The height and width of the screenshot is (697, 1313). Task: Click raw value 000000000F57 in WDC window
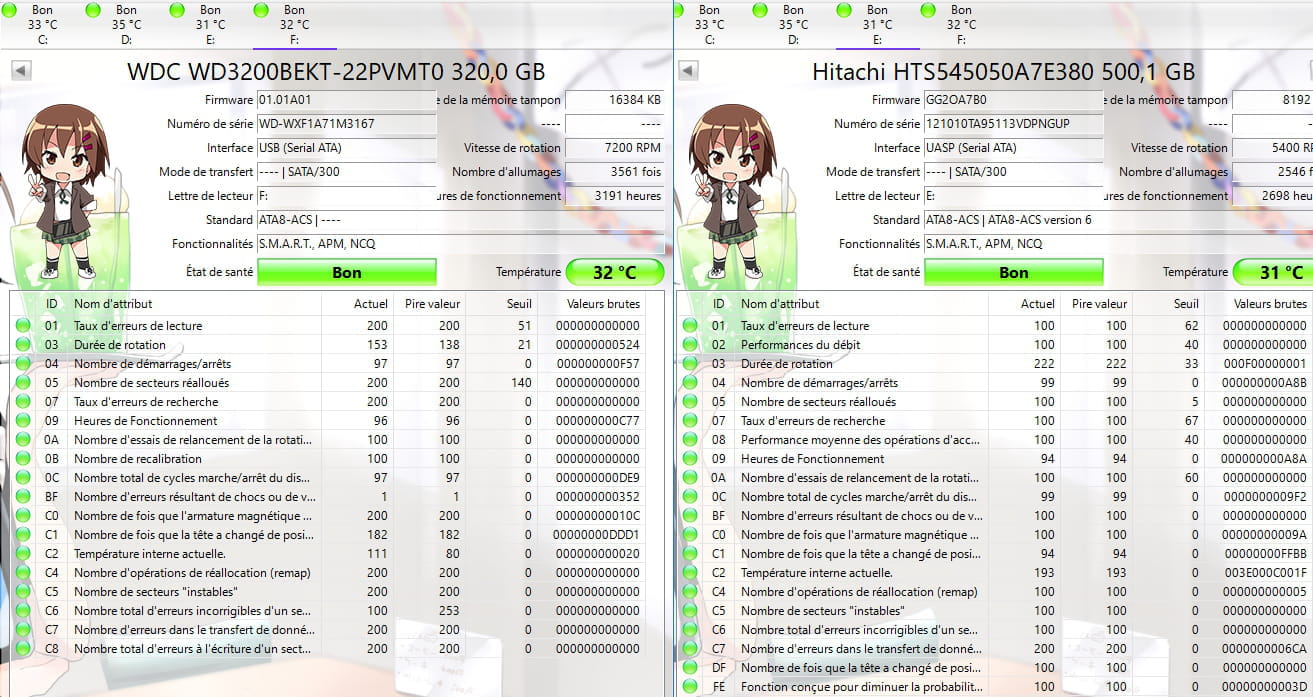point(598,363)
